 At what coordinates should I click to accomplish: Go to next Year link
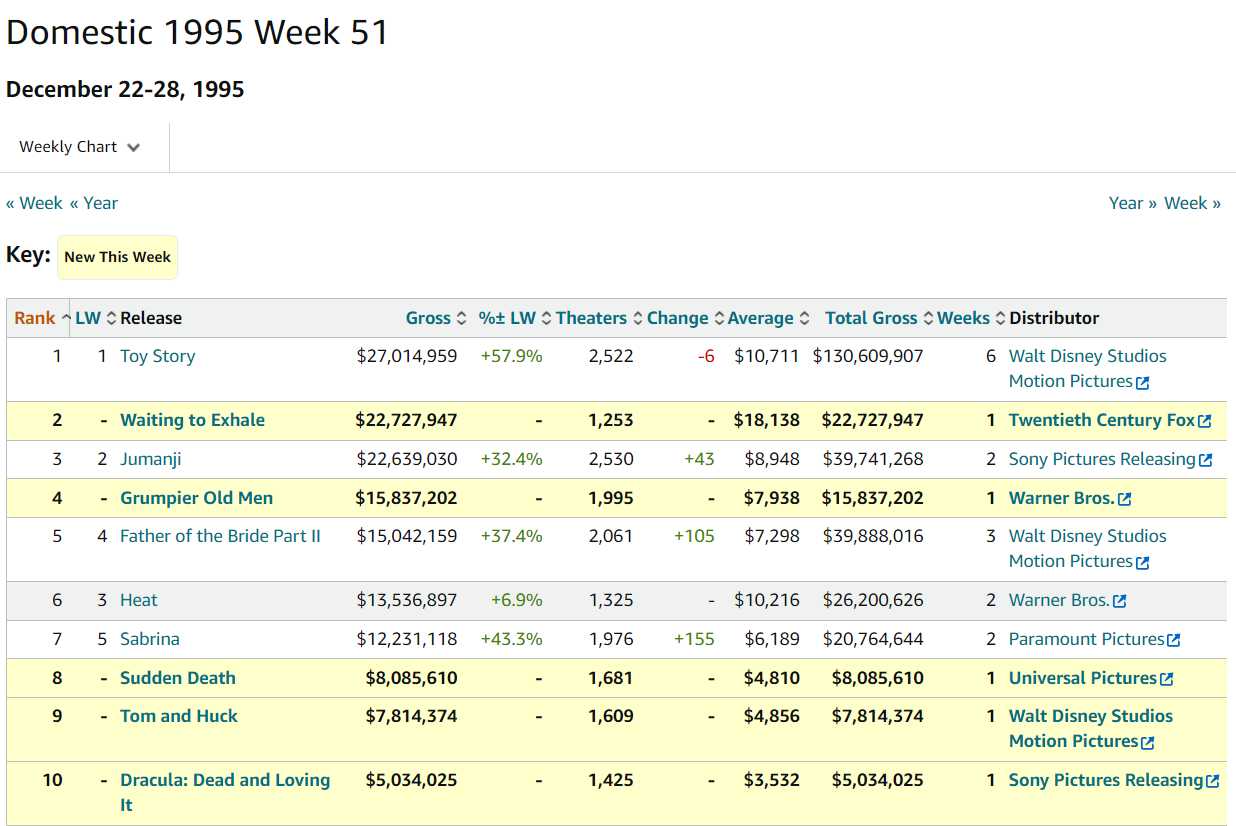pos(1132,203)
